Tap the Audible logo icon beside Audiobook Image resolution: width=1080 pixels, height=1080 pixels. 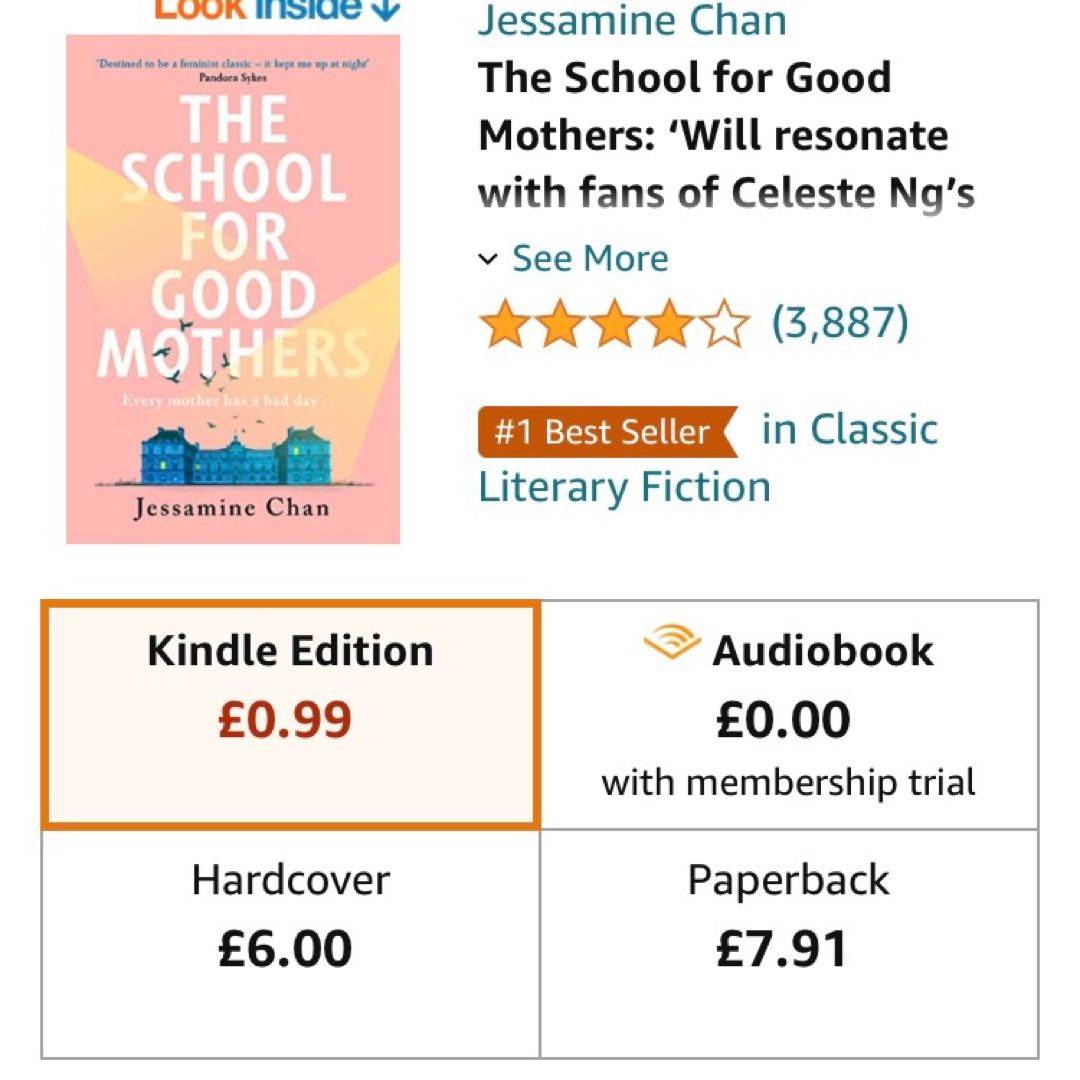[672, 643]
